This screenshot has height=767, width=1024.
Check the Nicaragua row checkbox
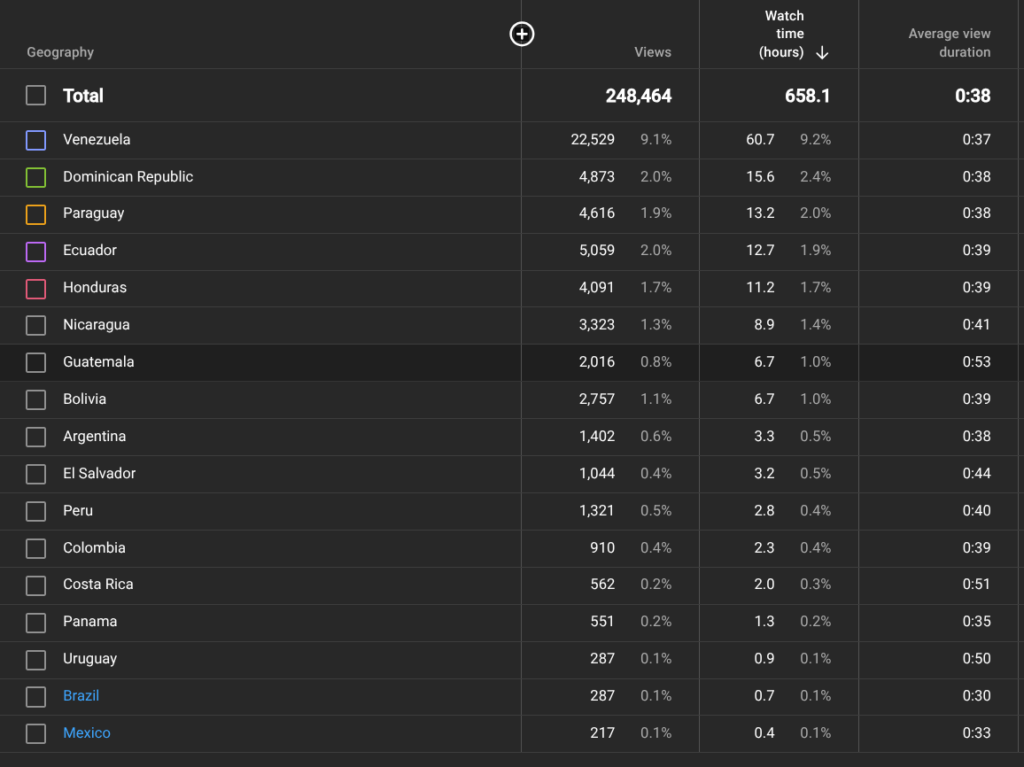36,325
